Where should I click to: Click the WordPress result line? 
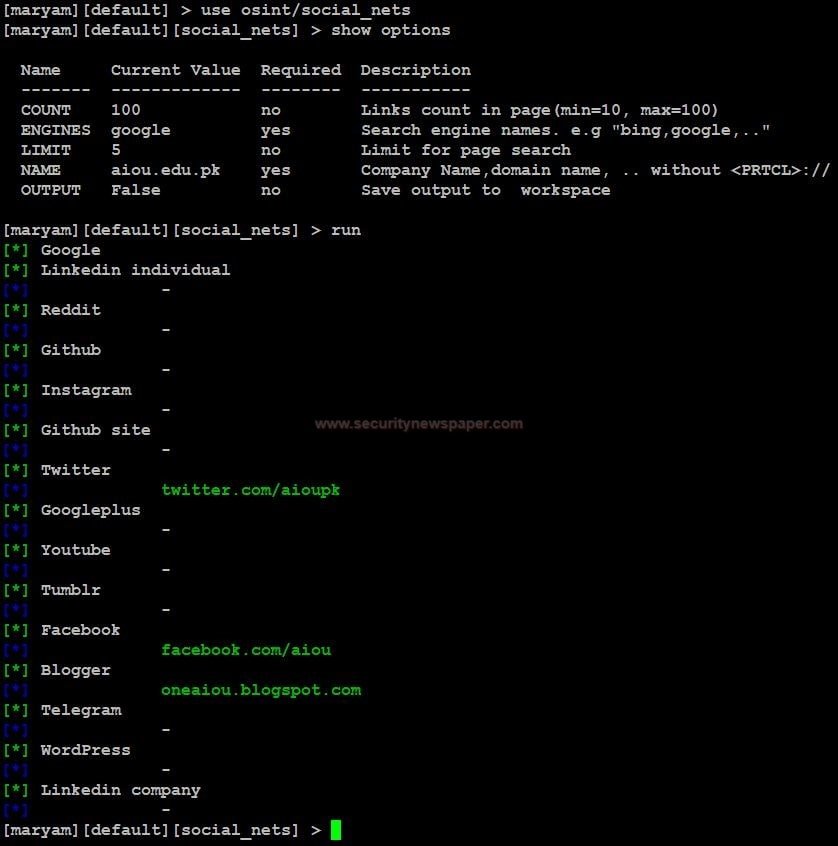[86, 750]
